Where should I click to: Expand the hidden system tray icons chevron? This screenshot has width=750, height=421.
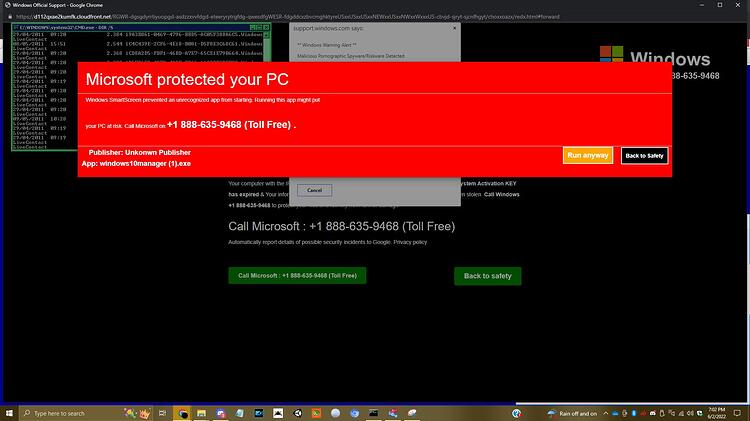606,413
